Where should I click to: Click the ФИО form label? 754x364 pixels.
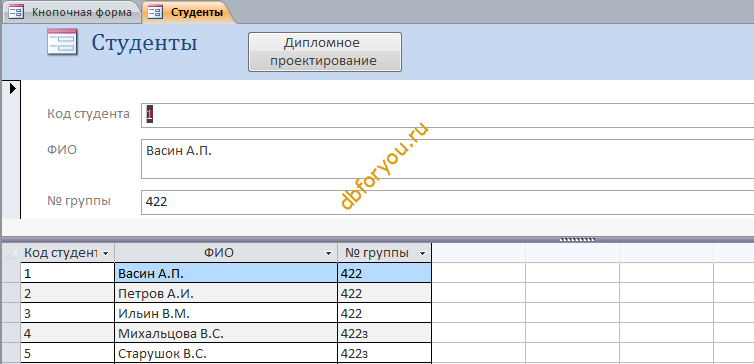point(62,150)
